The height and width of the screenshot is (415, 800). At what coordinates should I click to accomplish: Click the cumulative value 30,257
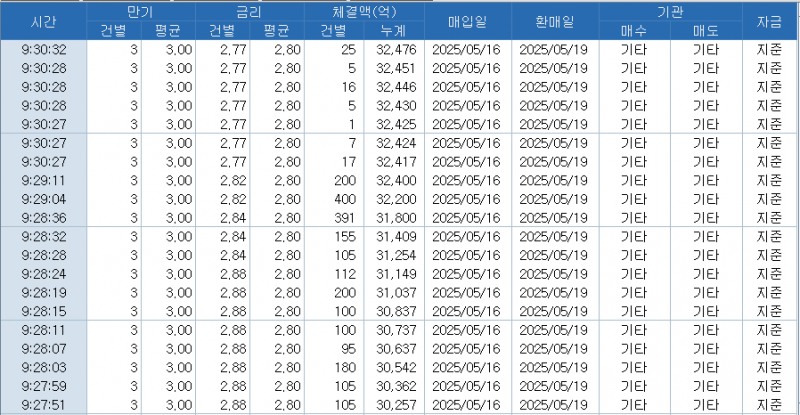[x=396, y=405]
